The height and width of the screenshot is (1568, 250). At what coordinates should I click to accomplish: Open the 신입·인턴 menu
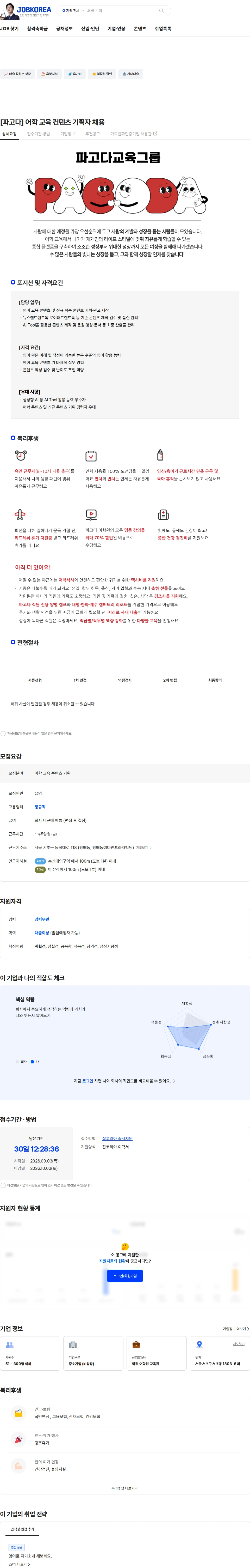point(90,29)
